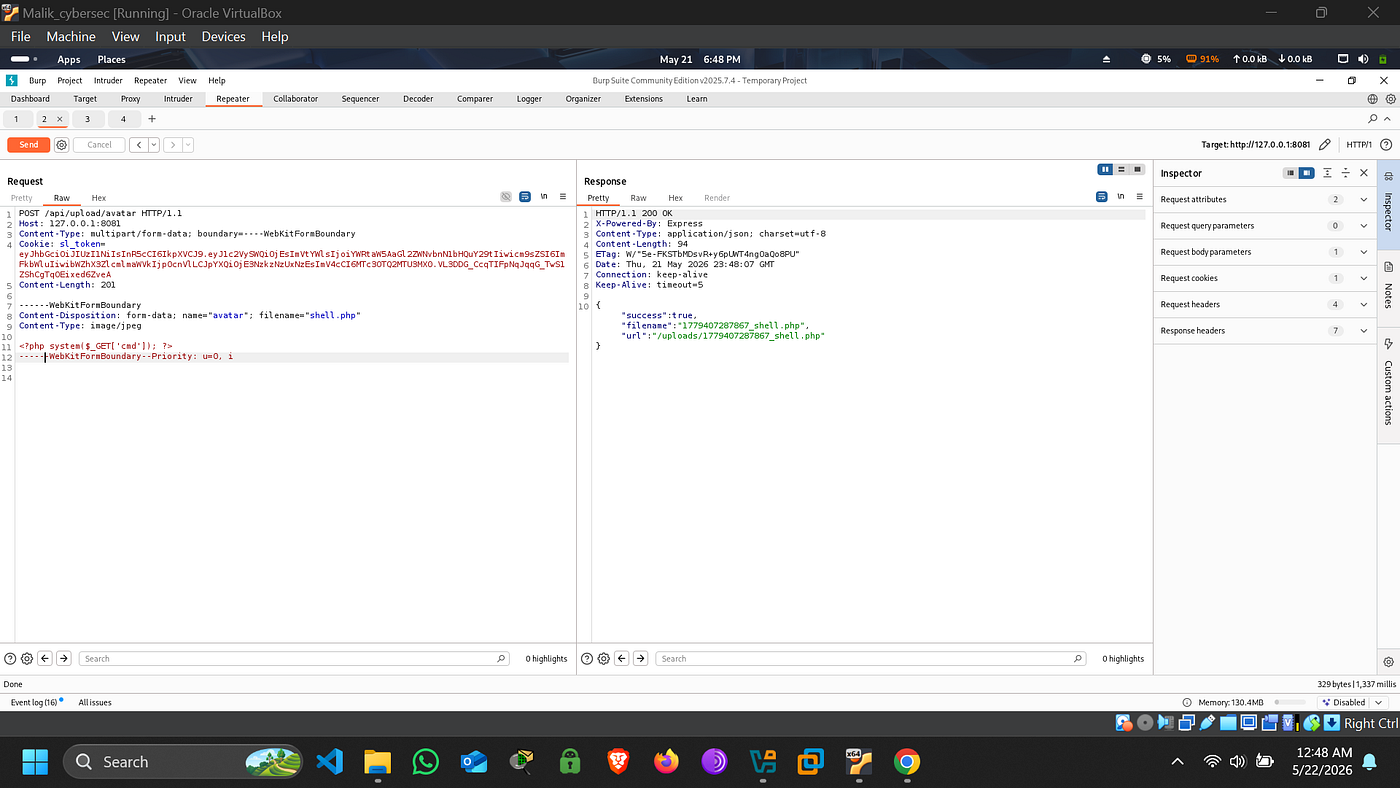This screenshot has width=1400, height=788.
Task: Go to previous request search match
Action: 46,659
